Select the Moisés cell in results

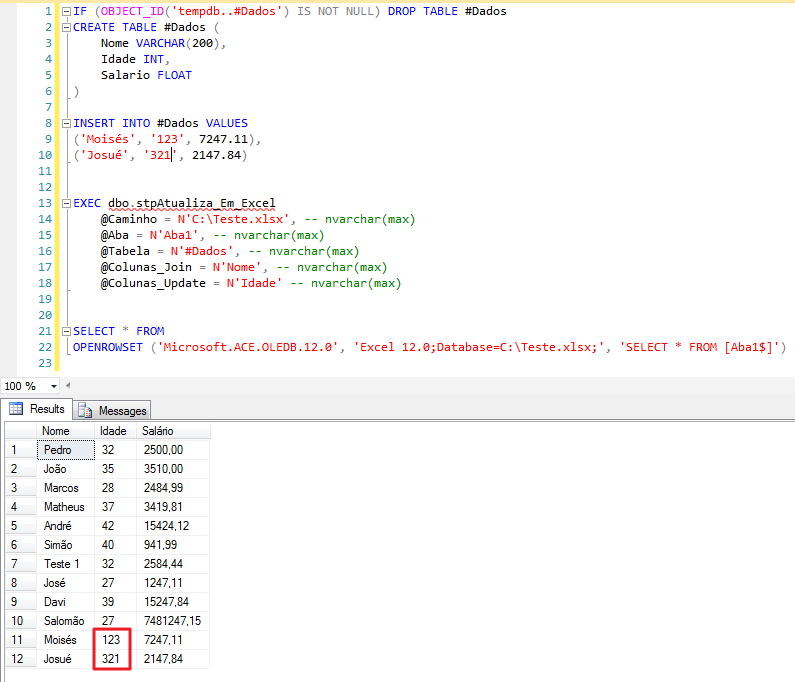click(65, 640)
